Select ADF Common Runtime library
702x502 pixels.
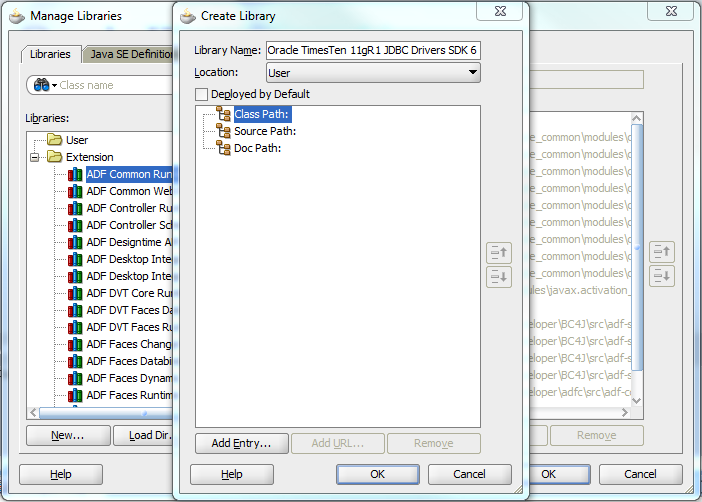coord(129,174)
